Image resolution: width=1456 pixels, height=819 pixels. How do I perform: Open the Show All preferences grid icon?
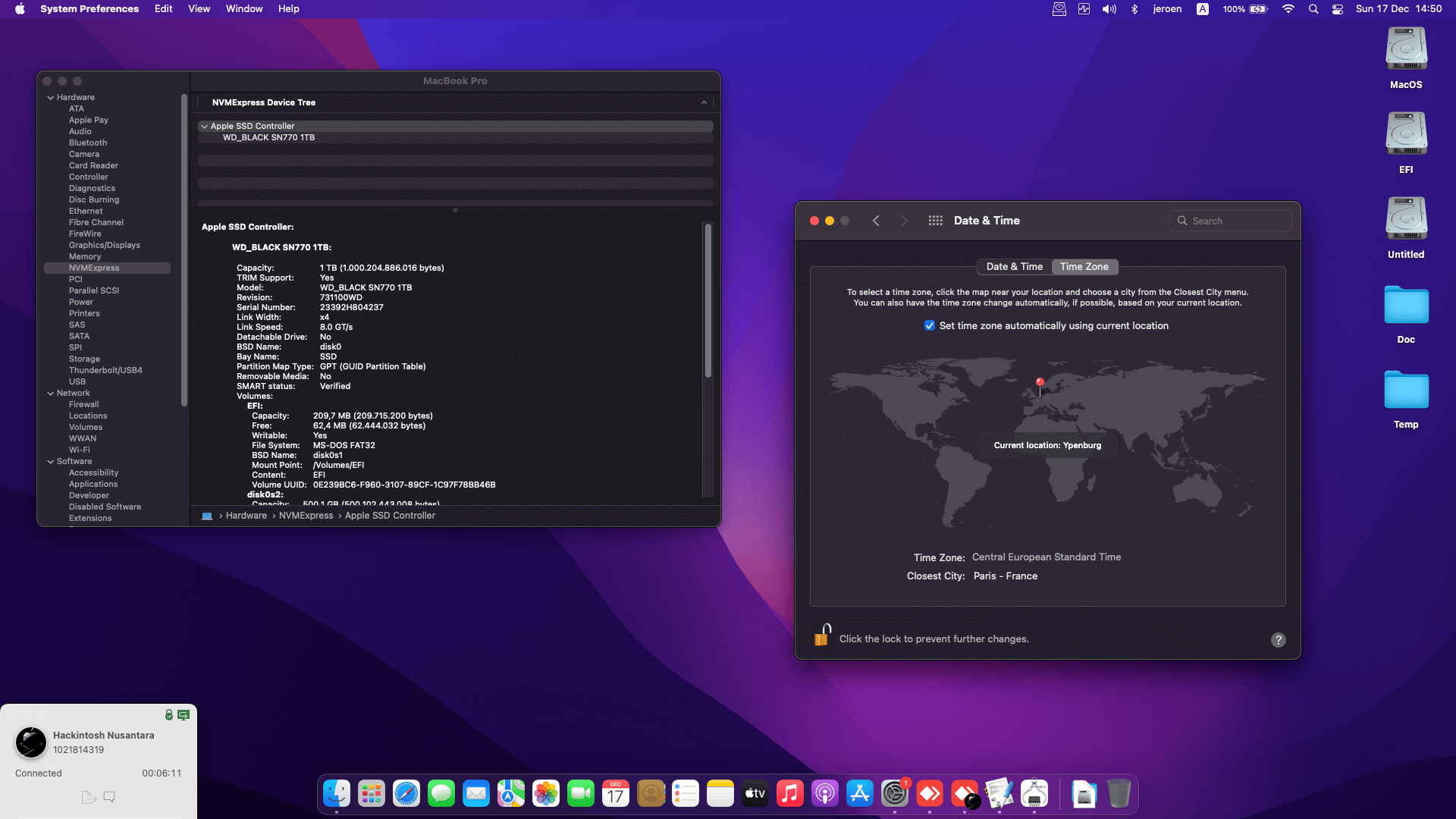(x=935, y=221)
